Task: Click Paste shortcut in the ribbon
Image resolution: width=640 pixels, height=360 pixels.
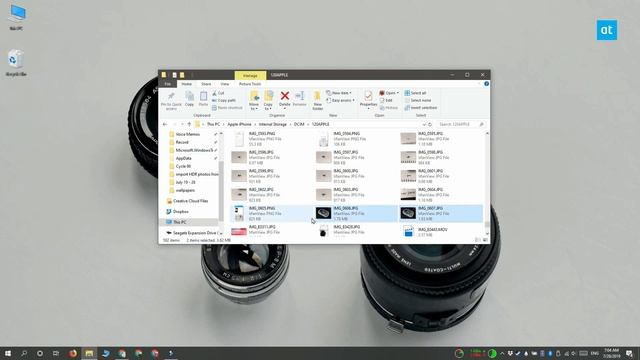Action: (227, 108)
